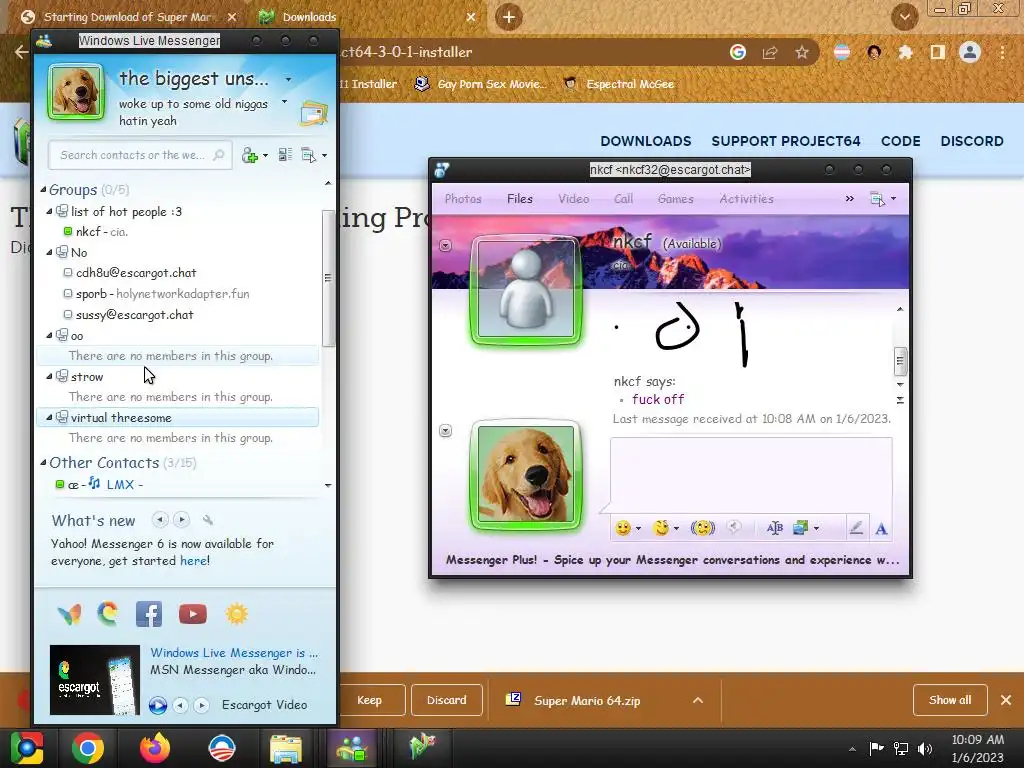Viewport: 1024px width, 768px height.
Task: Open the Video menu in chat window
Action: 573,199
